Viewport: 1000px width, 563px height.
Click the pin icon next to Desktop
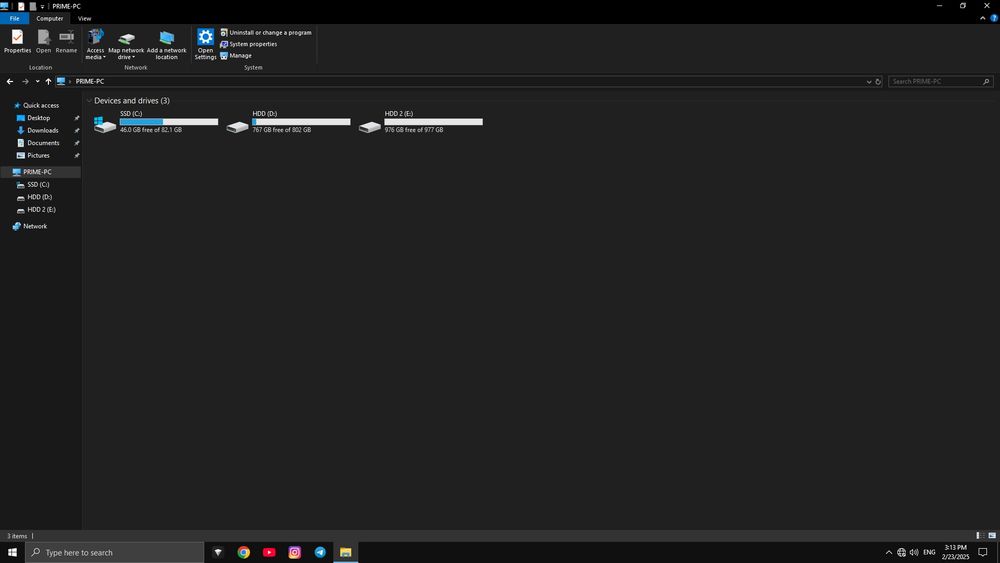pyautogui.click(x=77, y=118)
